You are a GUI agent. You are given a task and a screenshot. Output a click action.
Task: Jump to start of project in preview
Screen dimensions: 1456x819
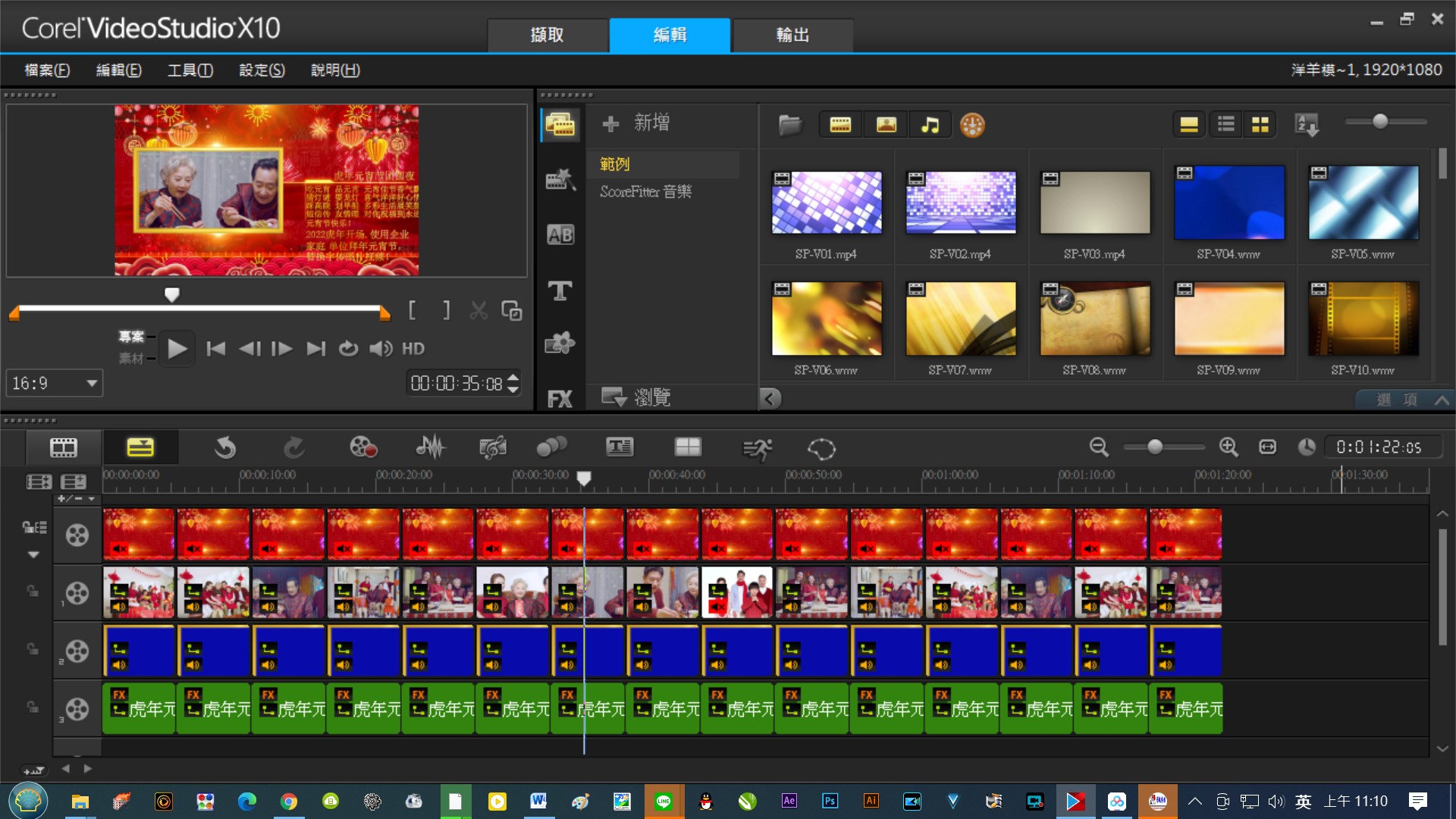tap(216, 349)
